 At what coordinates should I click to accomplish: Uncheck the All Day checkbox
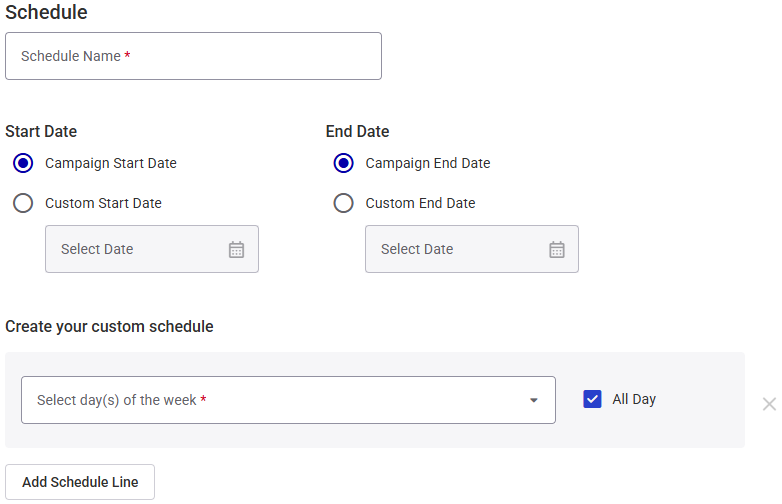point(592,399)
